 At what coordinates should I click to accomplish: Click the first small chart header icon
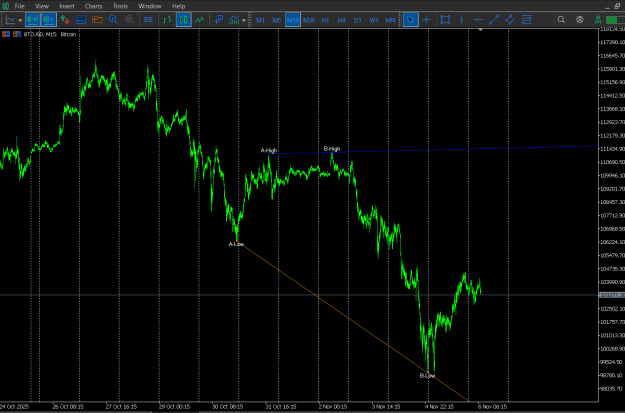click(x=6, y=34)
